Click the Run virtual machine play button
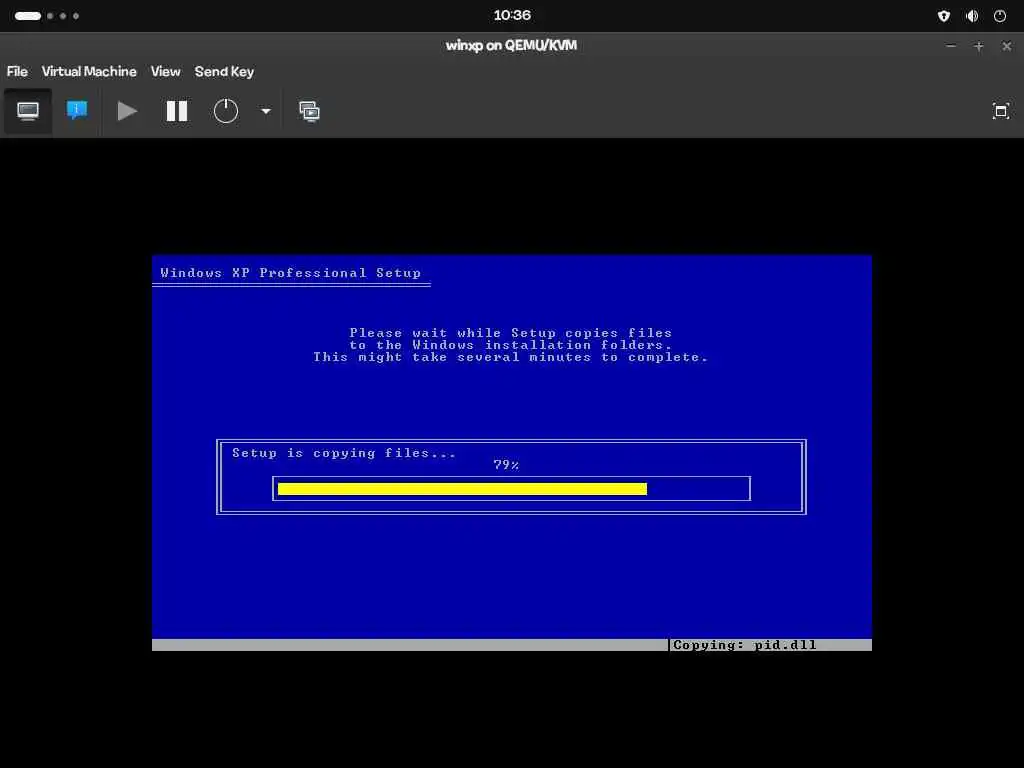This screenshot has width=1024, height=768. click(127, 111)
